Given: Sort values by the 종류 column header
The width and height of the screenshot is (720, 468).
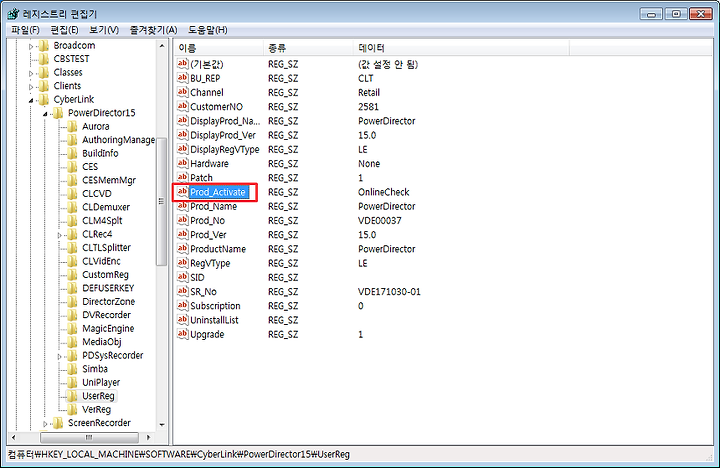Looking at the screenshot, I should tap(309, 48).
